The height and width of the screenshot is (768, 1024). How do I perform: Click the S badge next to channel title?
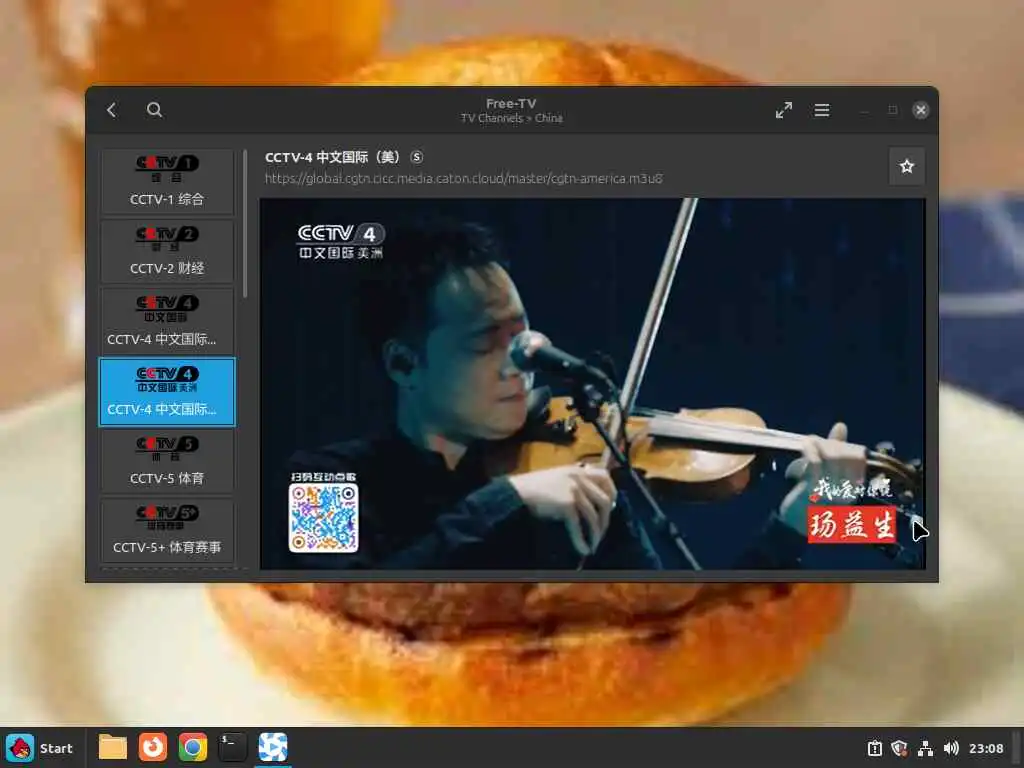click(x=417, y=157)
